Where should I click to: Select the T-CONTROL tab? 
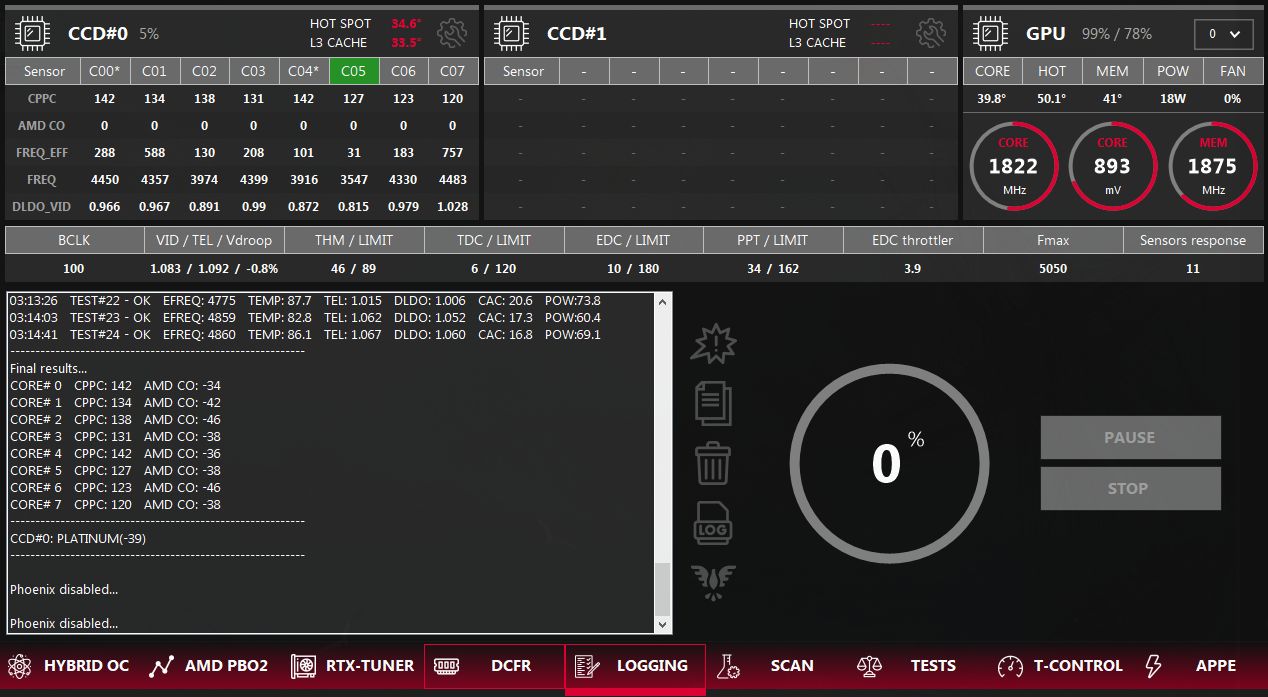point(1061,666)
